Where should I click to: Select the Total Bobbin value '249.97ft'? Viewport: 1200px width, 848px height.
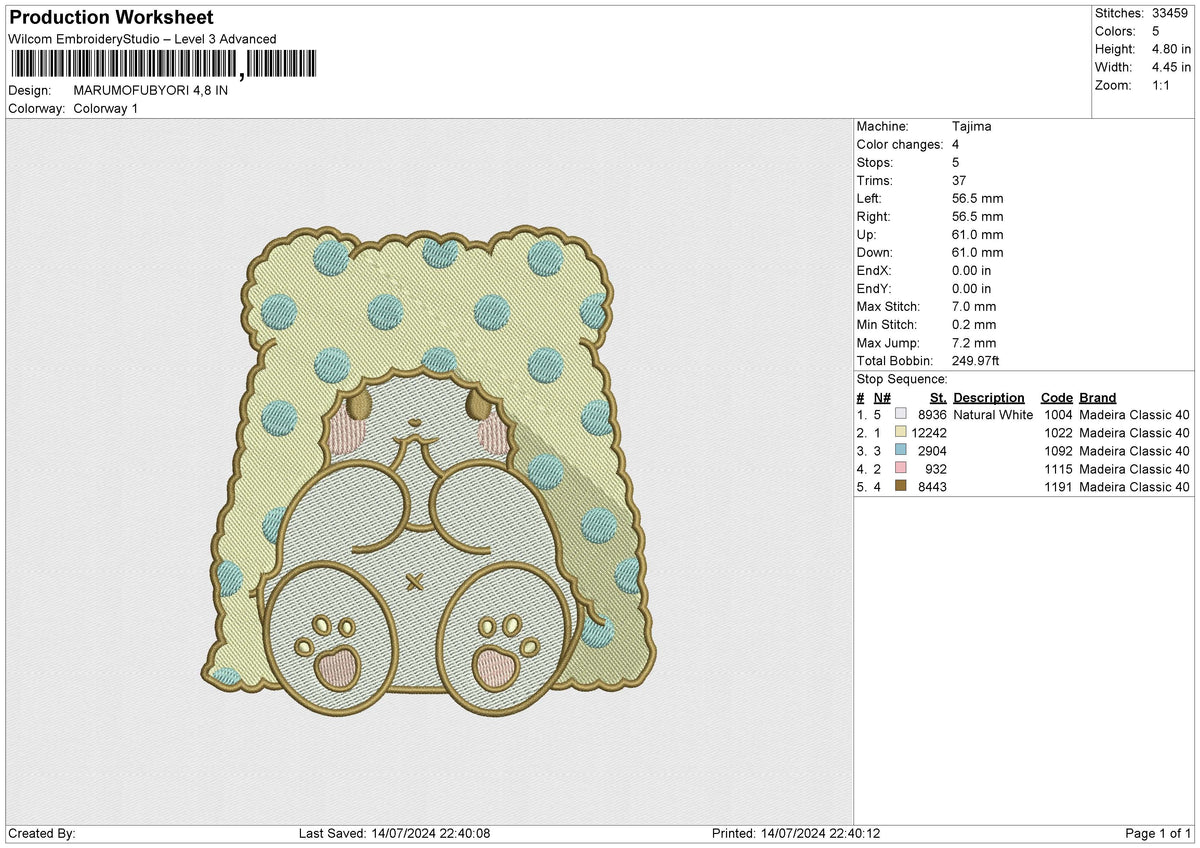coord(978,361)
